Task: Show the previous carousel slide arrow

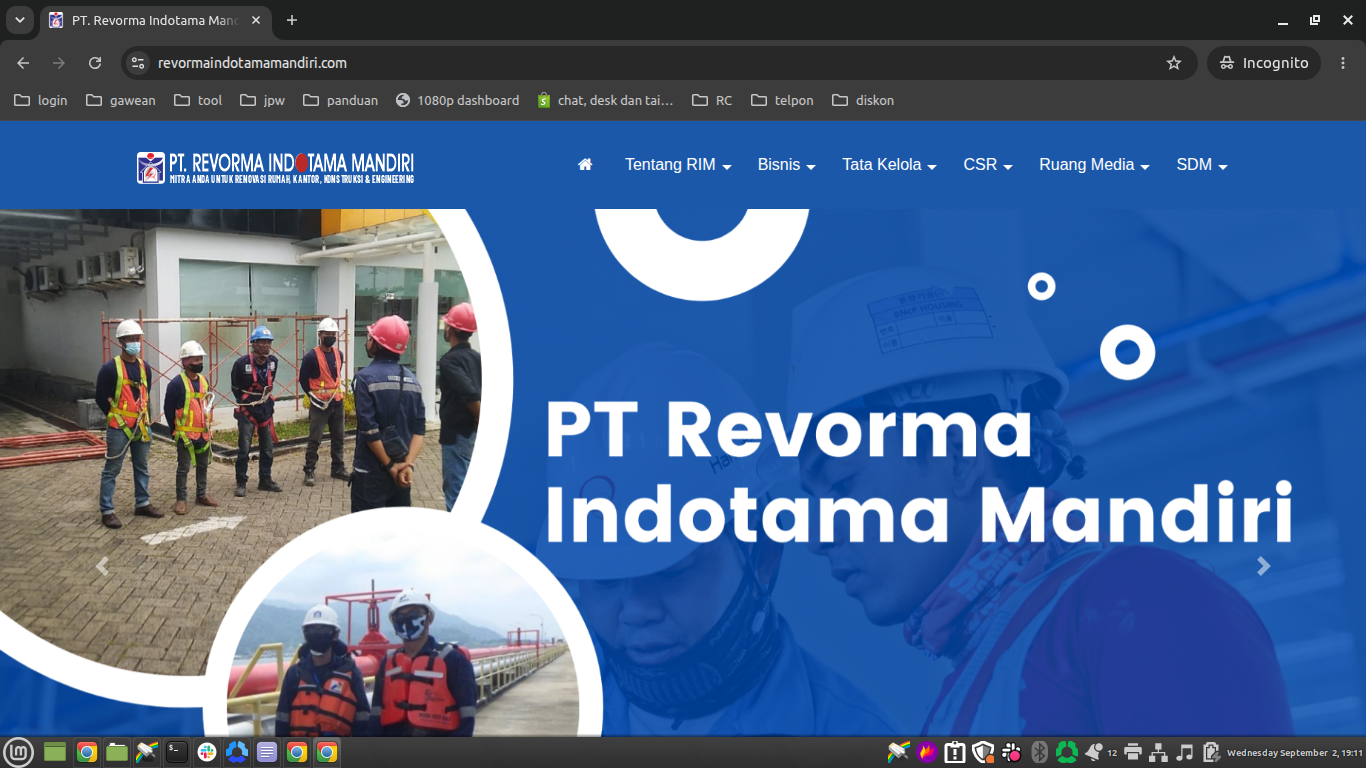Action: 102,566
